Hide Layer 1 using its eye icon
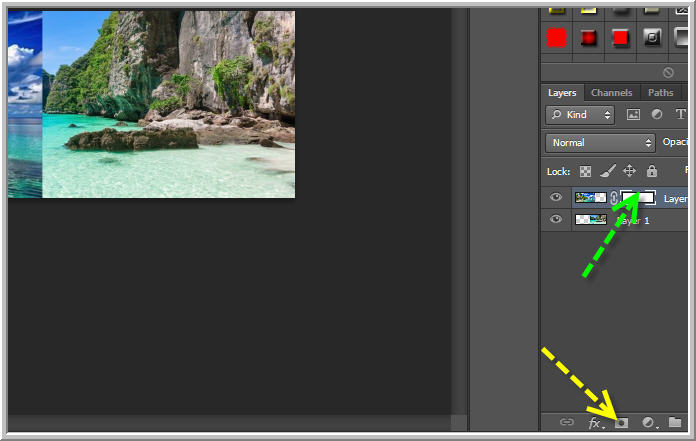 [x=556, y=220]
